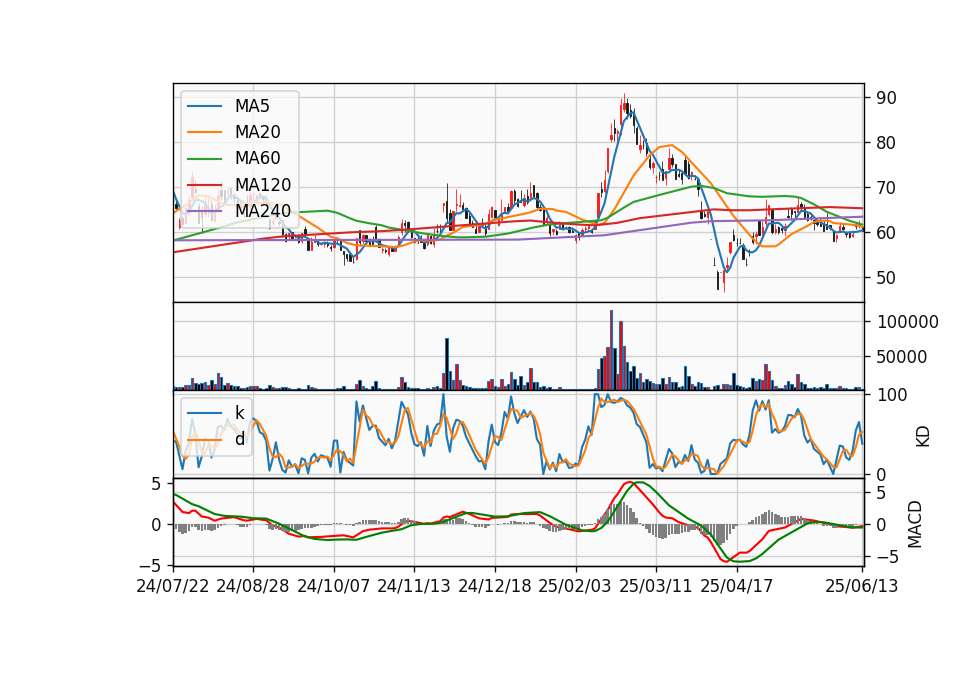Click the red MA120 legend line sample

click(204, 185)
